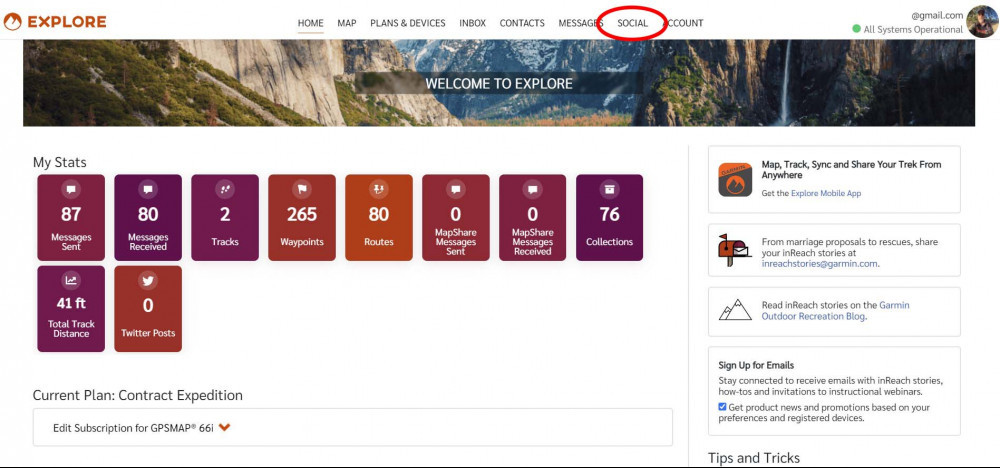1000x468 pixels.
Task: Click the WELCOME TO EXPLORE banner title
Action: [x=499, y=84]
